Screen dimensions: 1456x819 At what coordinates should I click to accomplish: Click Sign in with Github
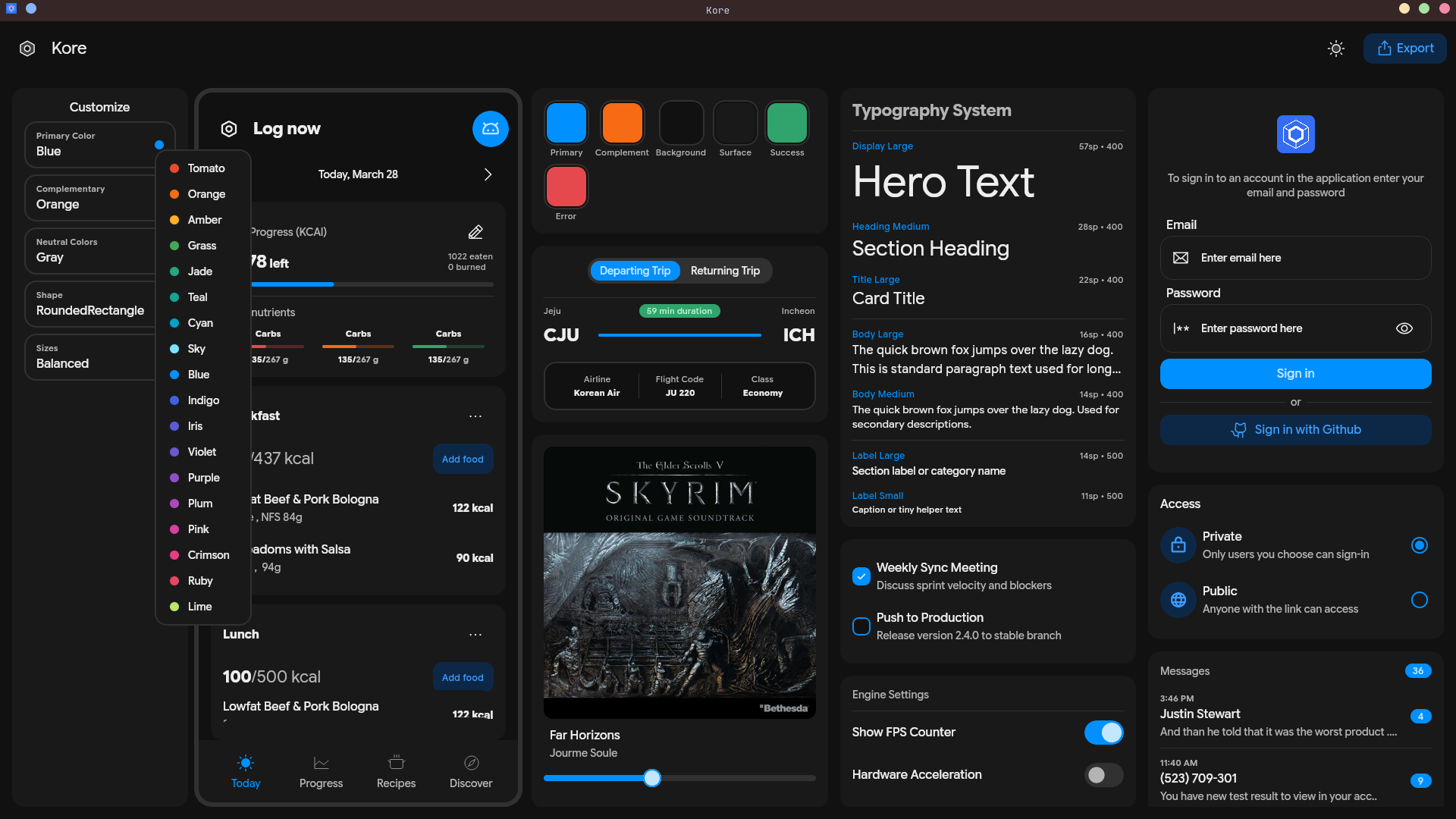[x=1295, y=430]
